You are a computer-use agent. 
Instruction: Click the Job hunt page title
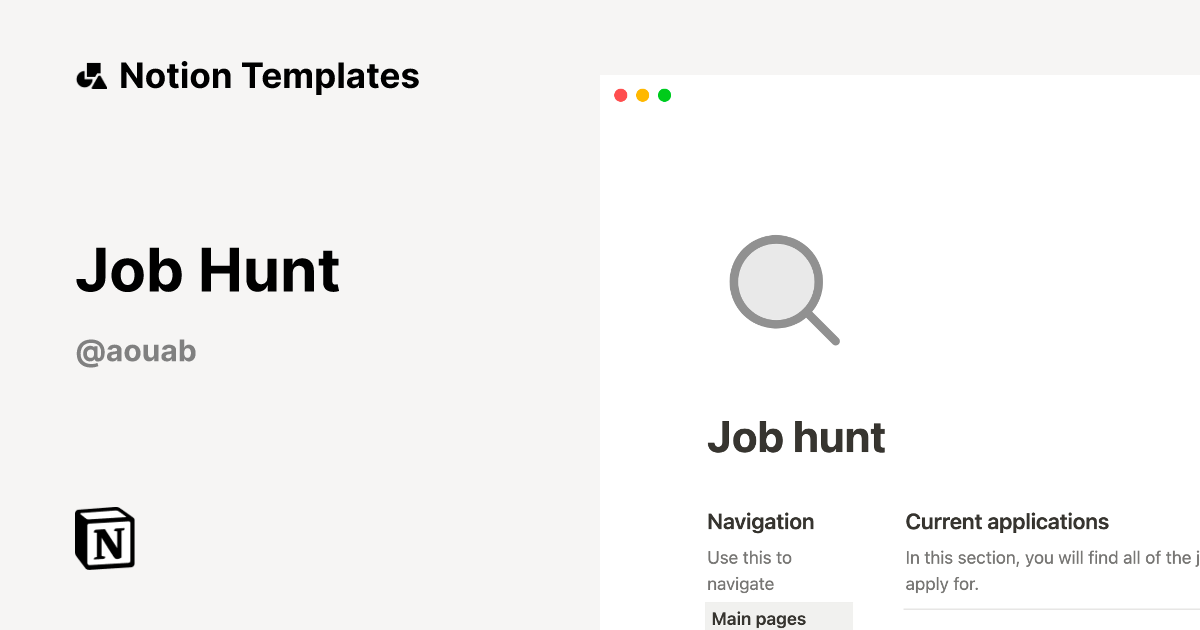coord(797,437)
